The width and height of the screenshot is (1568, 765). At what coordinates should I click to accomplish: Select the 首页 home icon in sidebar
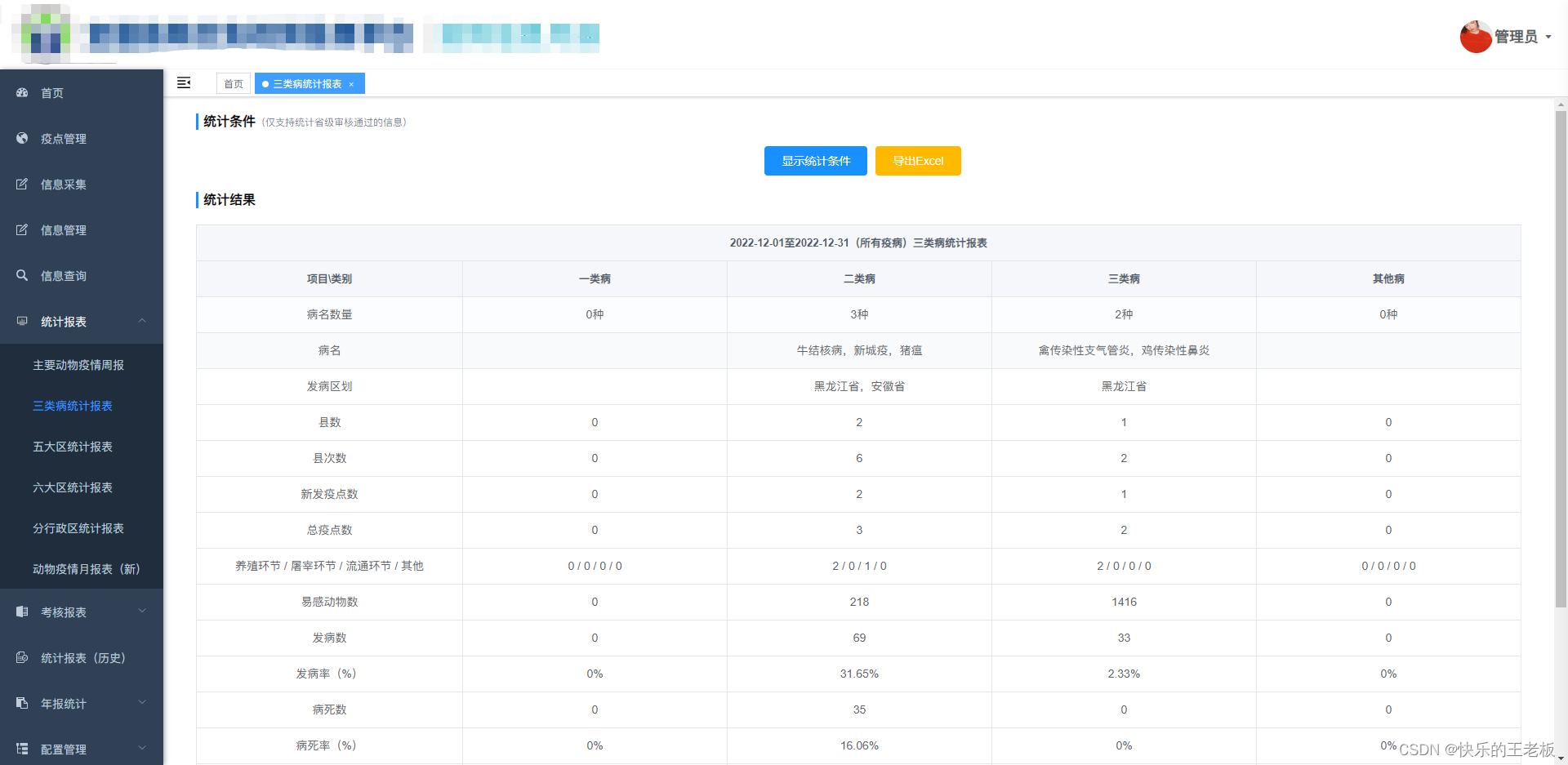click(x=22, y=92)
